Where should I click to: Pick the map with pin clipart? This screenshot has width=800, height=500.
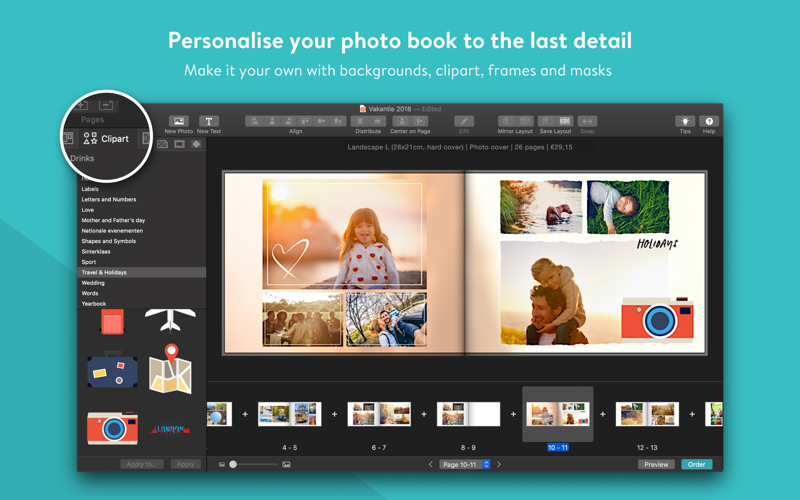pos(170,368)
